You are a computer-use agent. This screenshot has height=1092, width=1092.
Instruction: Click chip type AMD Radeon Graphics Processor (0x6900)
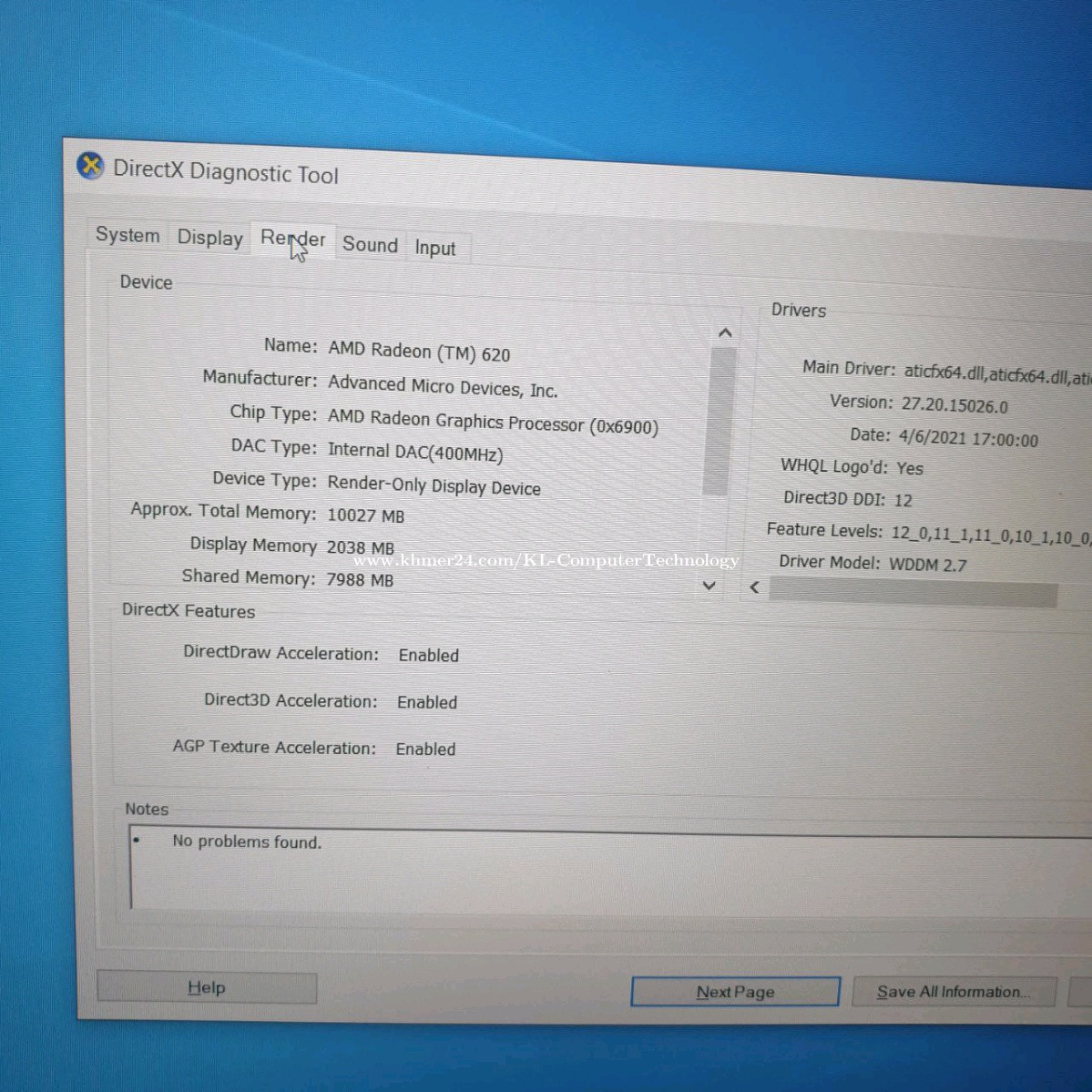click(x=493, y=422)
